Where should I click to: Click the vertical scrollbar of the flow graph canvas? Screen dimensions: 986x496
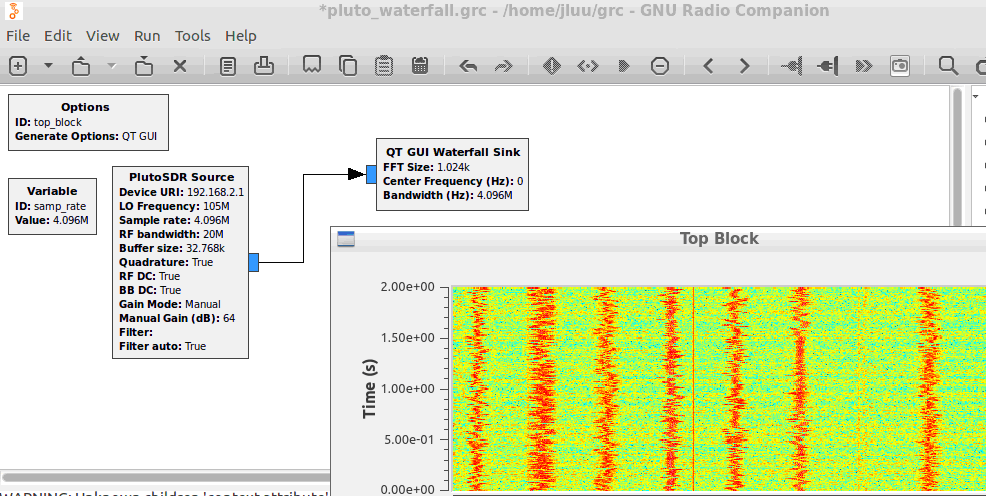coord(957,157)
